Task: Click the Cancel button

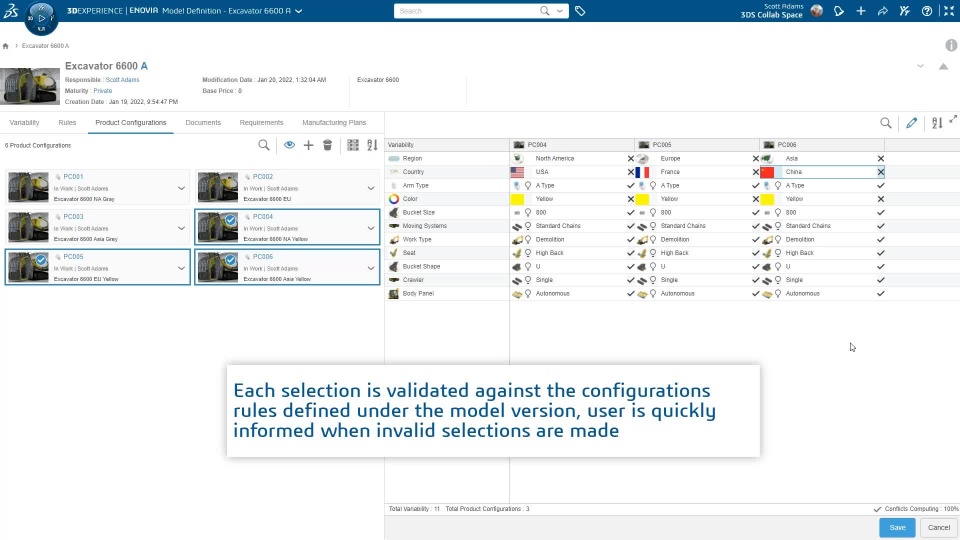Action: point(939,527)
